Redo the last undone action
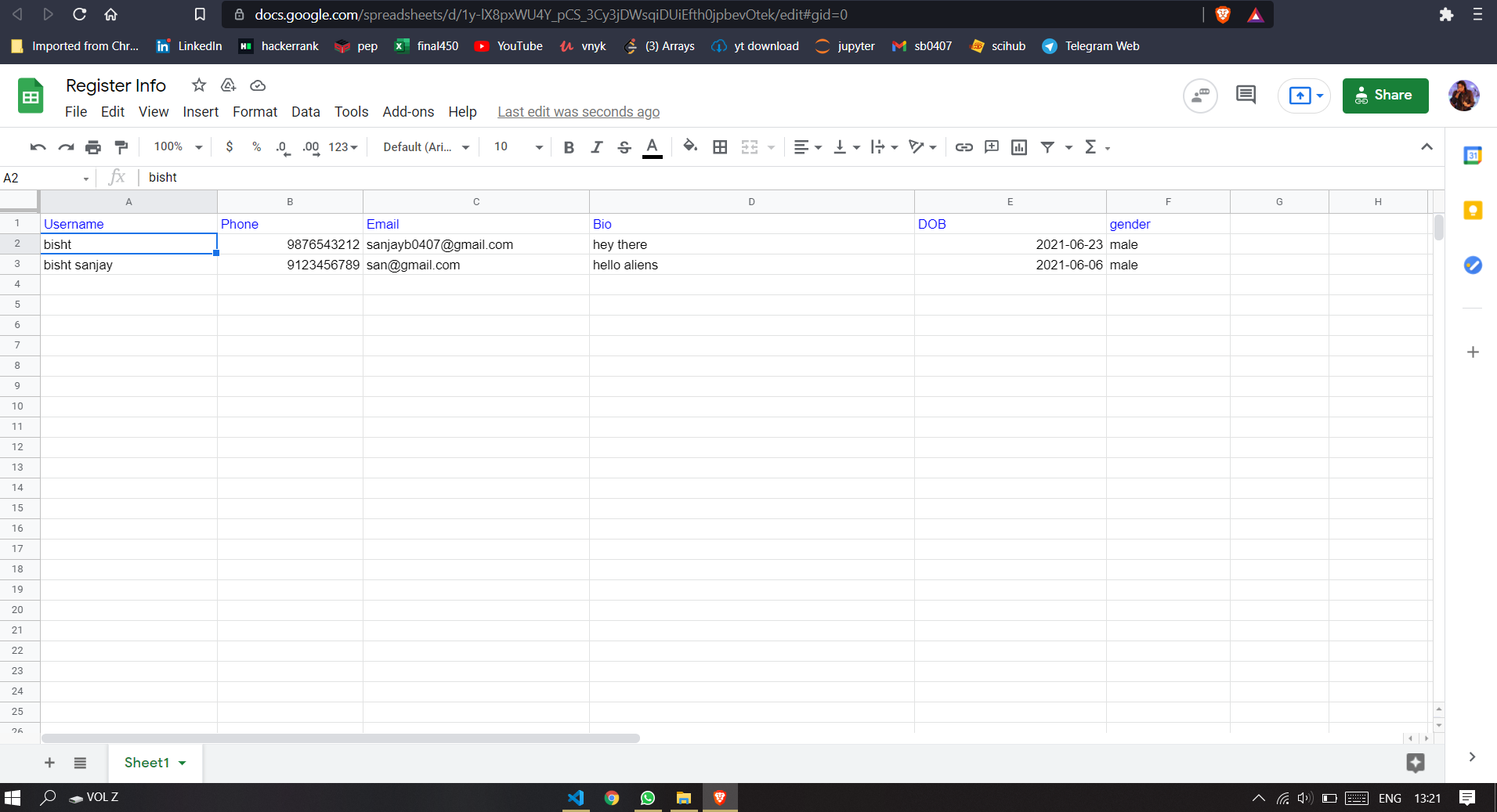Image resolution: width=1497 pixels, height=812 pixels. [66, 147]
